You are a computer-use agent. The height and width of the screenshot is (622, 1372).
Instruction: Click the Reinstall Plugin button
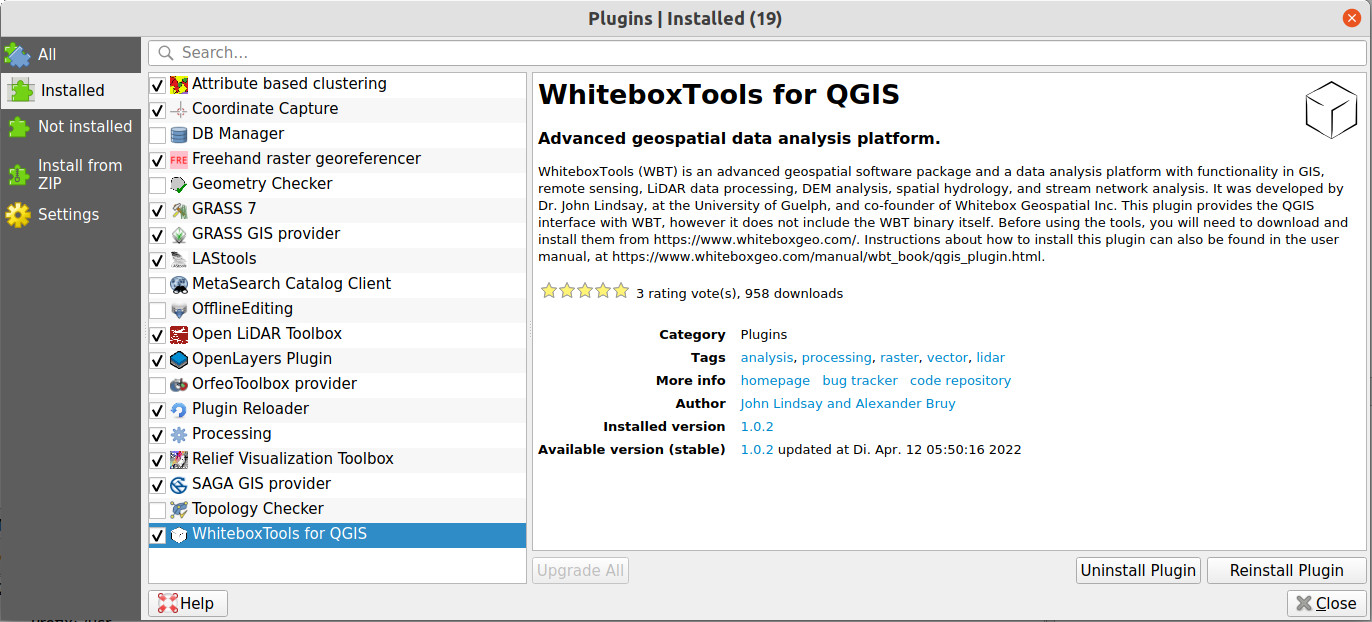(1286, 570)
